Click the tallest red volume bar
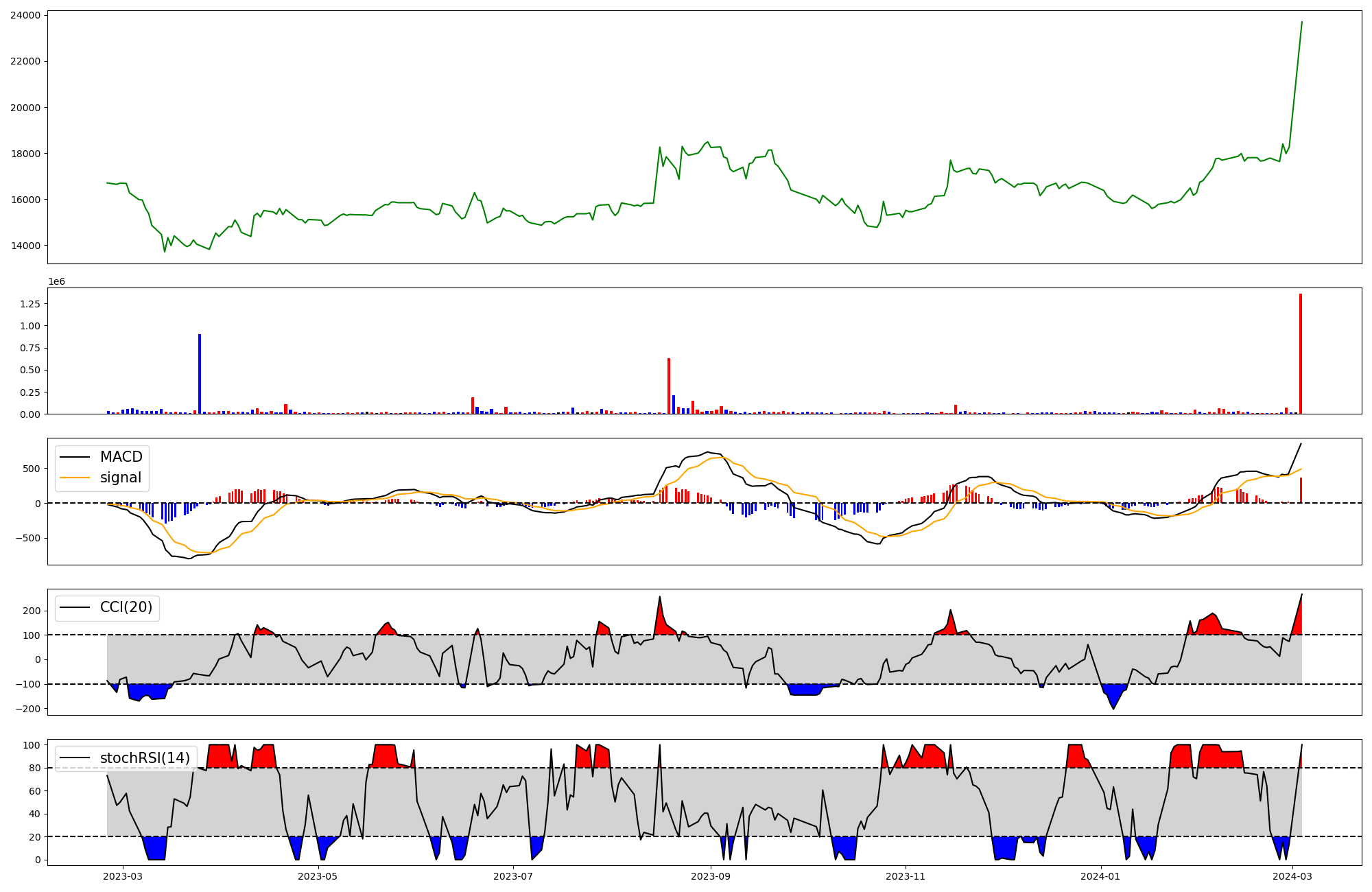1372x892 pixels. (1300, 354)
